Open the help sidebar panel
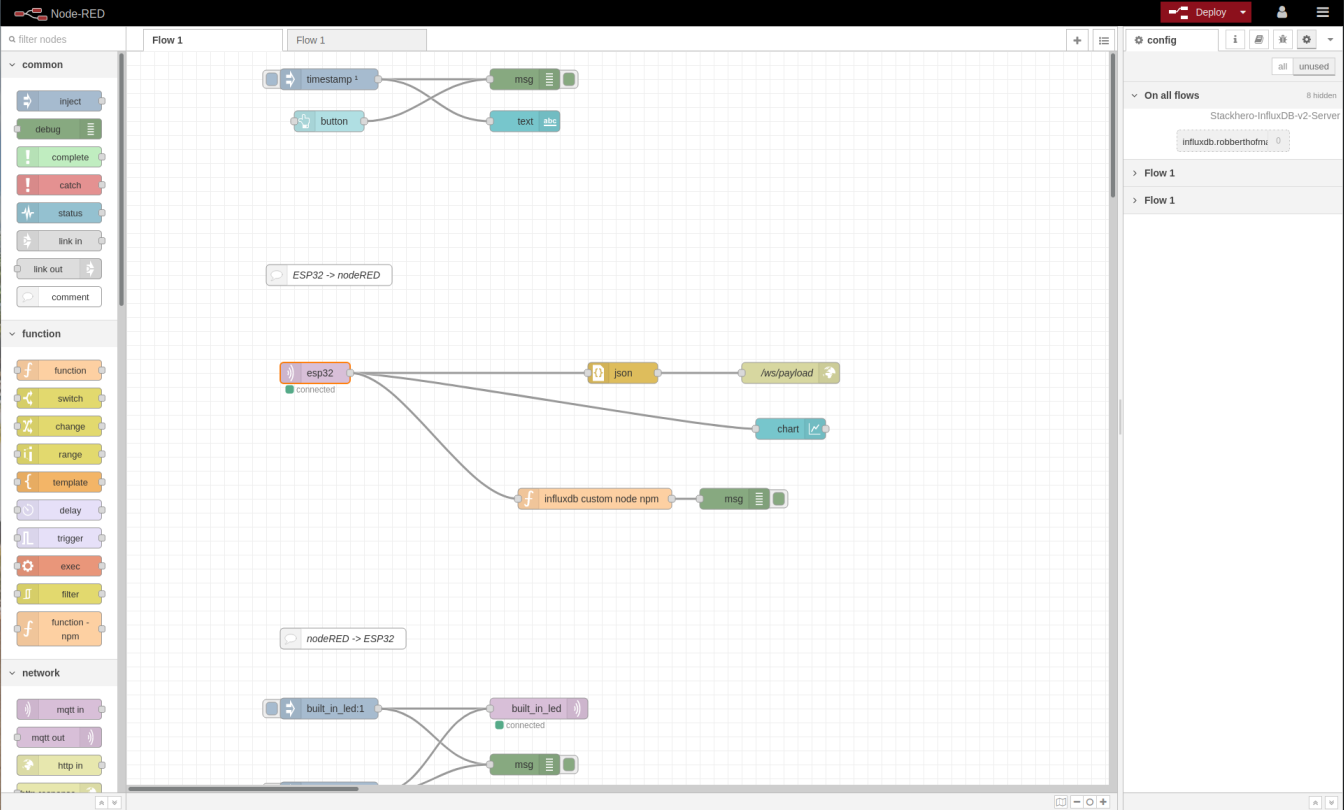The width and height of the screenshot is (1344, 810). click(1259, 39)
